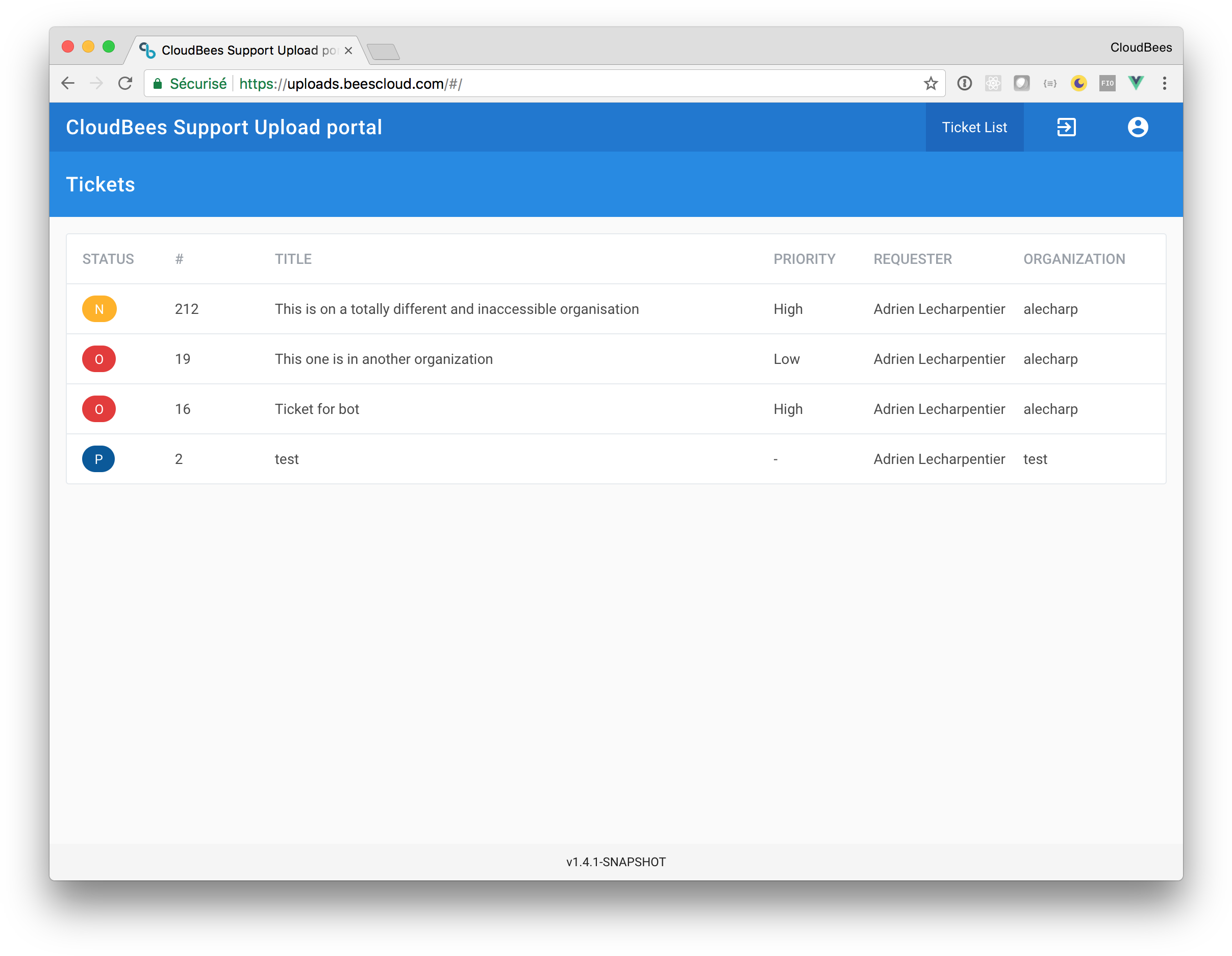Bookmark page with the star icon
Viewport: 1232px width, 956px height.
(930, 84)
